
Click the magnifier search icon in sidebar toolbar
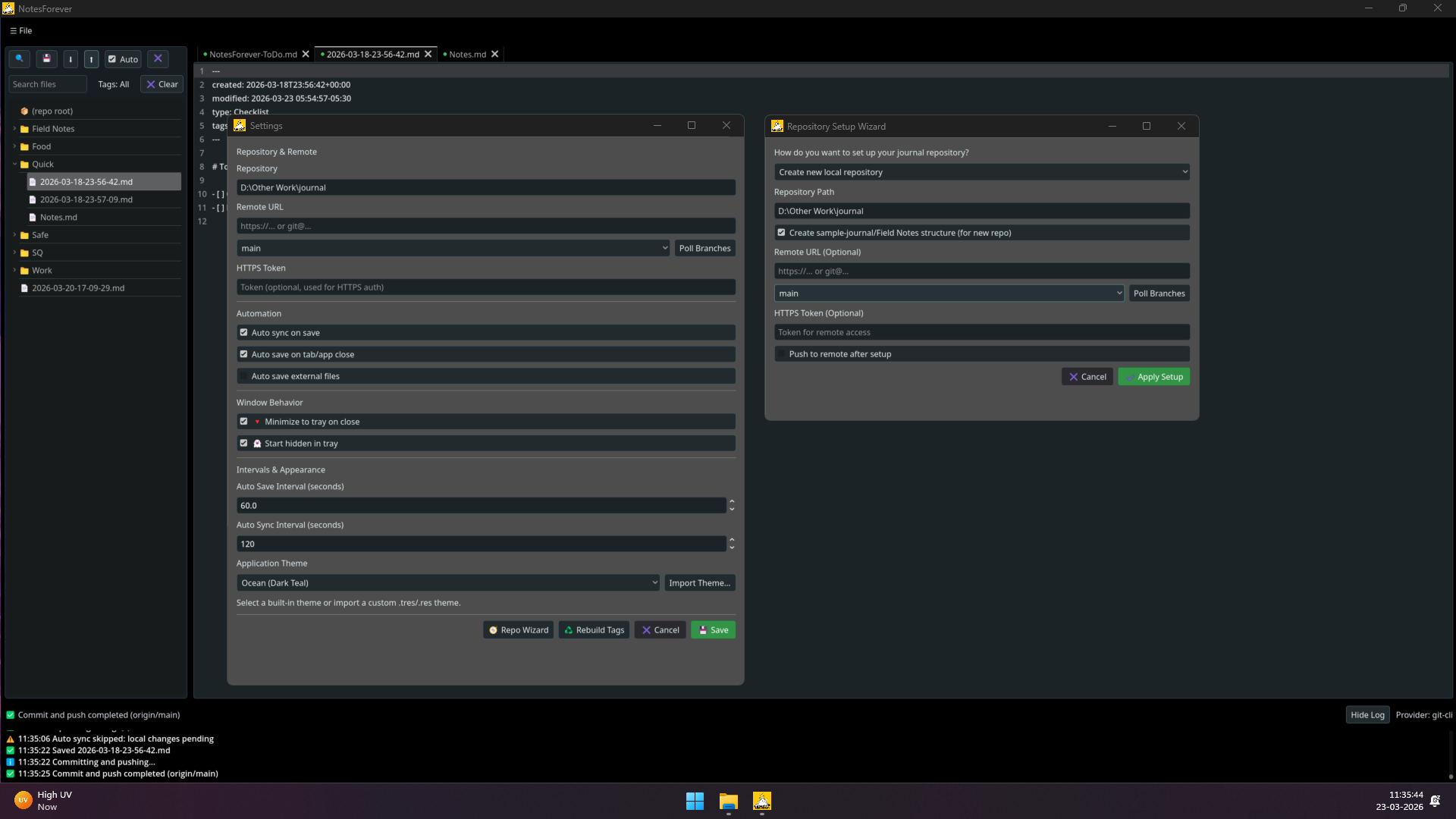tap(20, 58)
